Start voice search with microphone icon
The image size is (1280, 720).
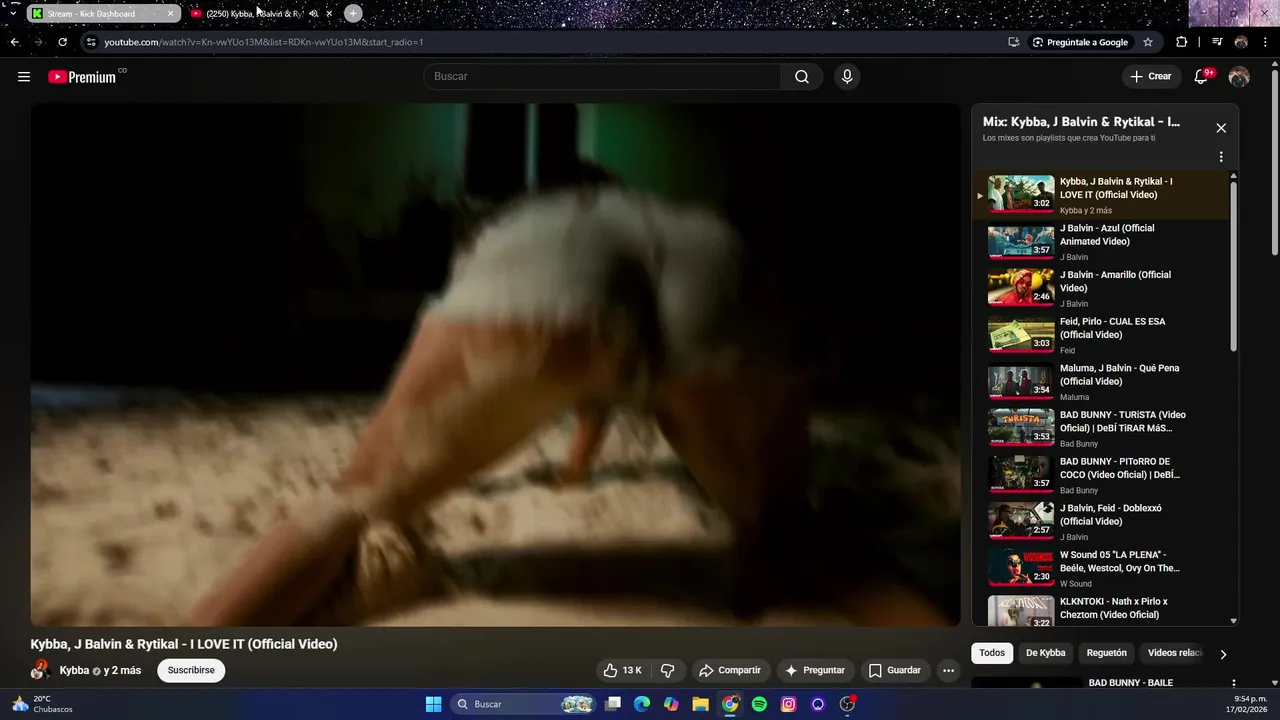pyautogui.click(x=847, y=77)
